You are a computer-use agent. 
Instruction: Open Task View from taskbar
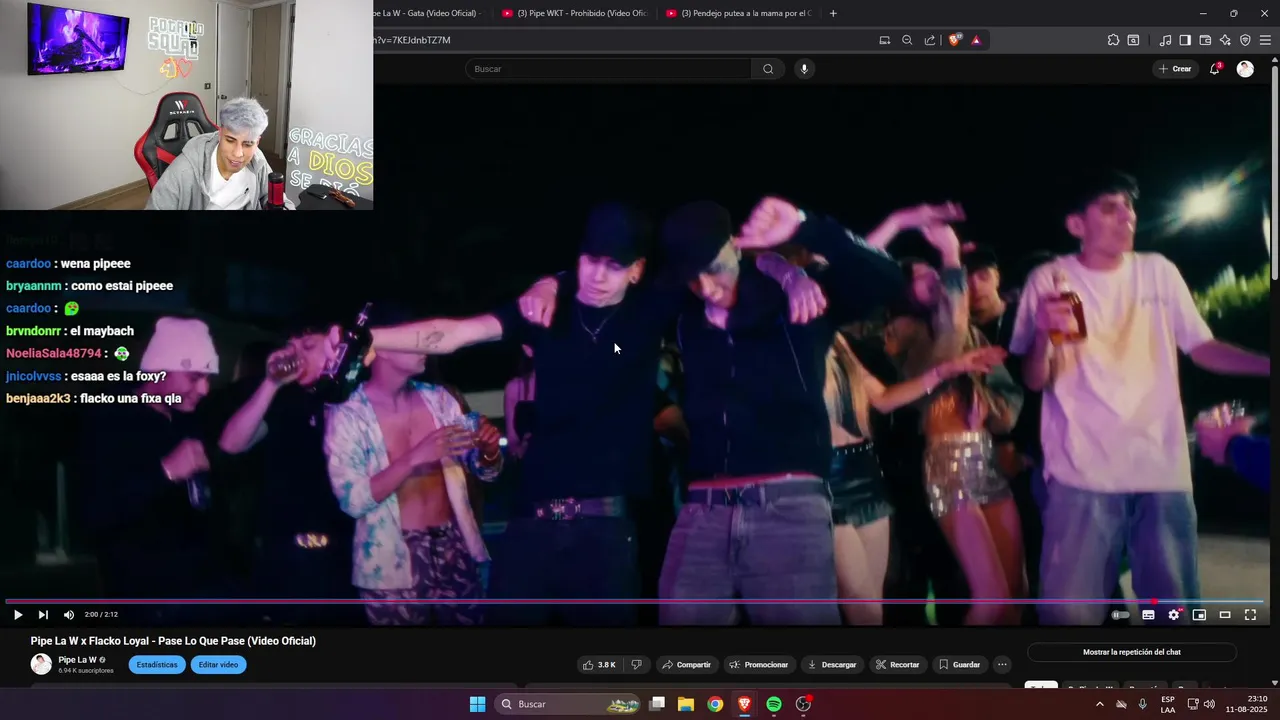tap(657, 704)
